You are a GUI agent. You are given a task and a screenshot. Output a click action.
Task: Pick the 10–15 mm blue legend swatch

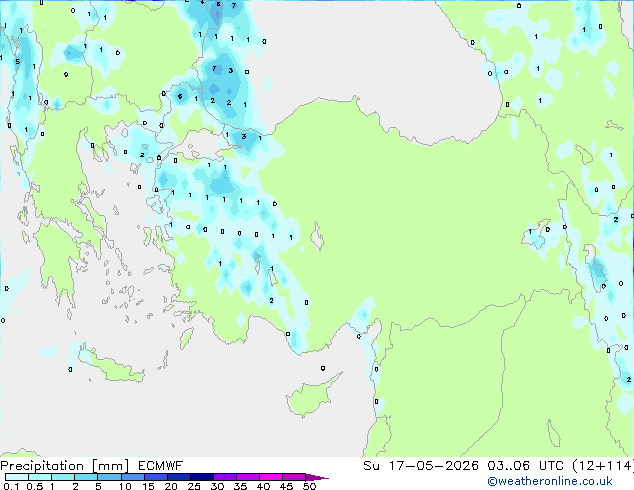(133, 477)
